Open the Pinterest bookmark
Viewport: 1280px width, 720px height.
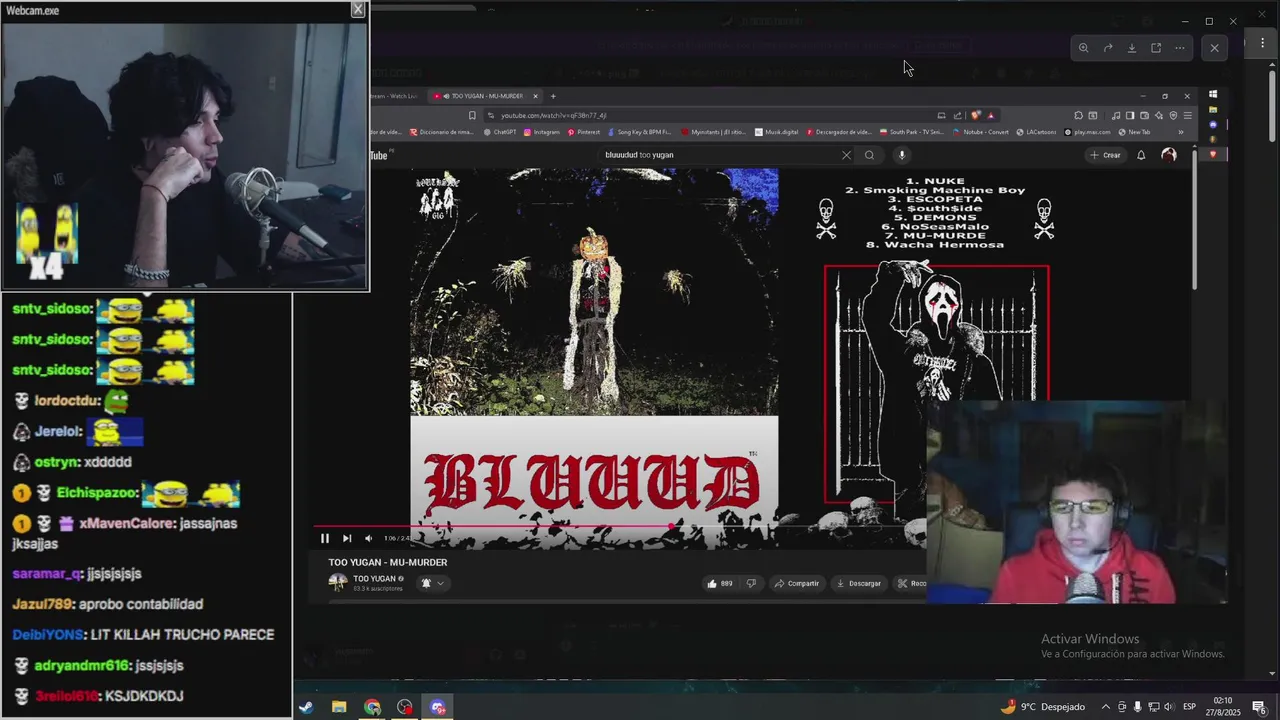(584, 132)
